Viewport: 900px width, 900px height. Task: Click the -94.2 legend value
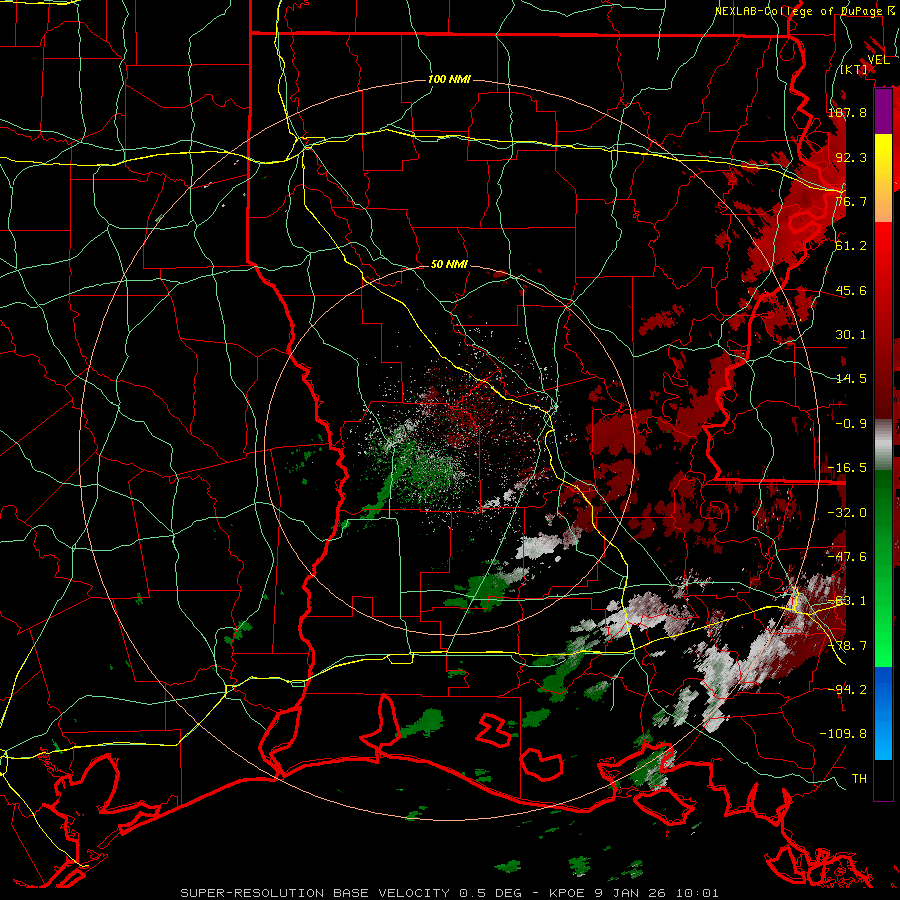[847, 689]
